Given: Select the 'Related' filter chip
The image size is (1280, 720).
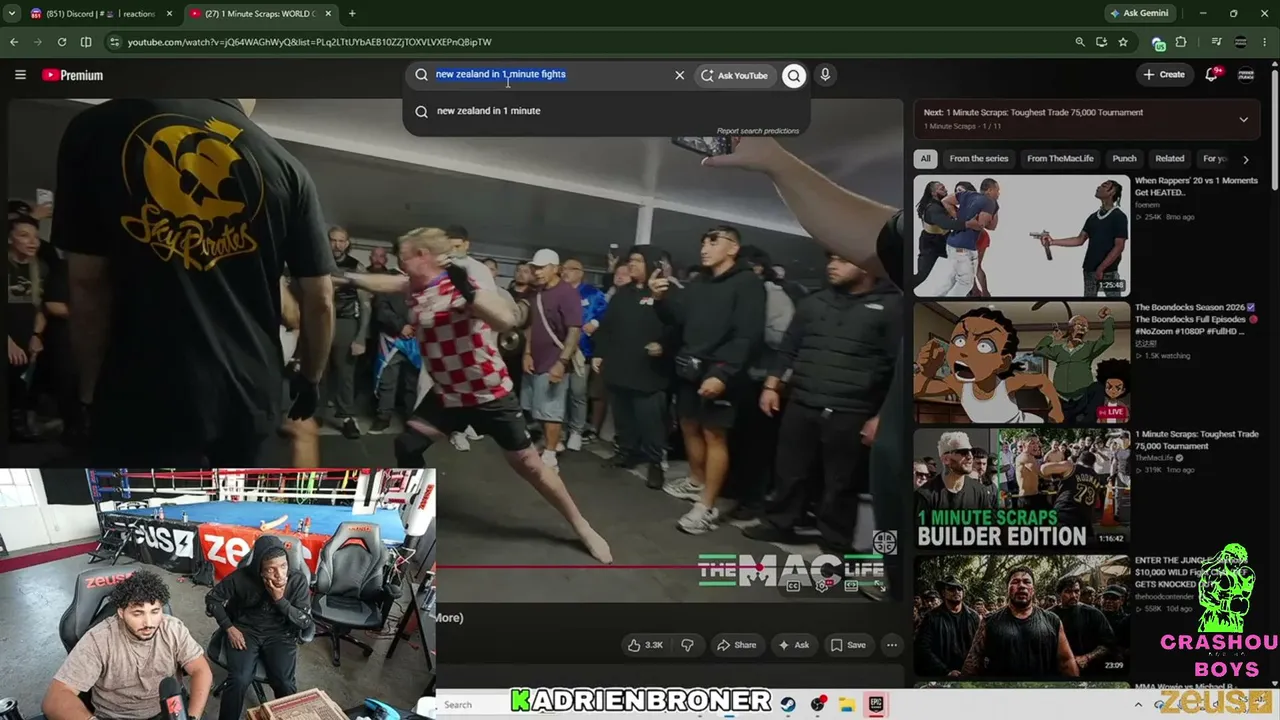Looking at the screenshot, I should pyautogui.click(x=1170, y=159).
